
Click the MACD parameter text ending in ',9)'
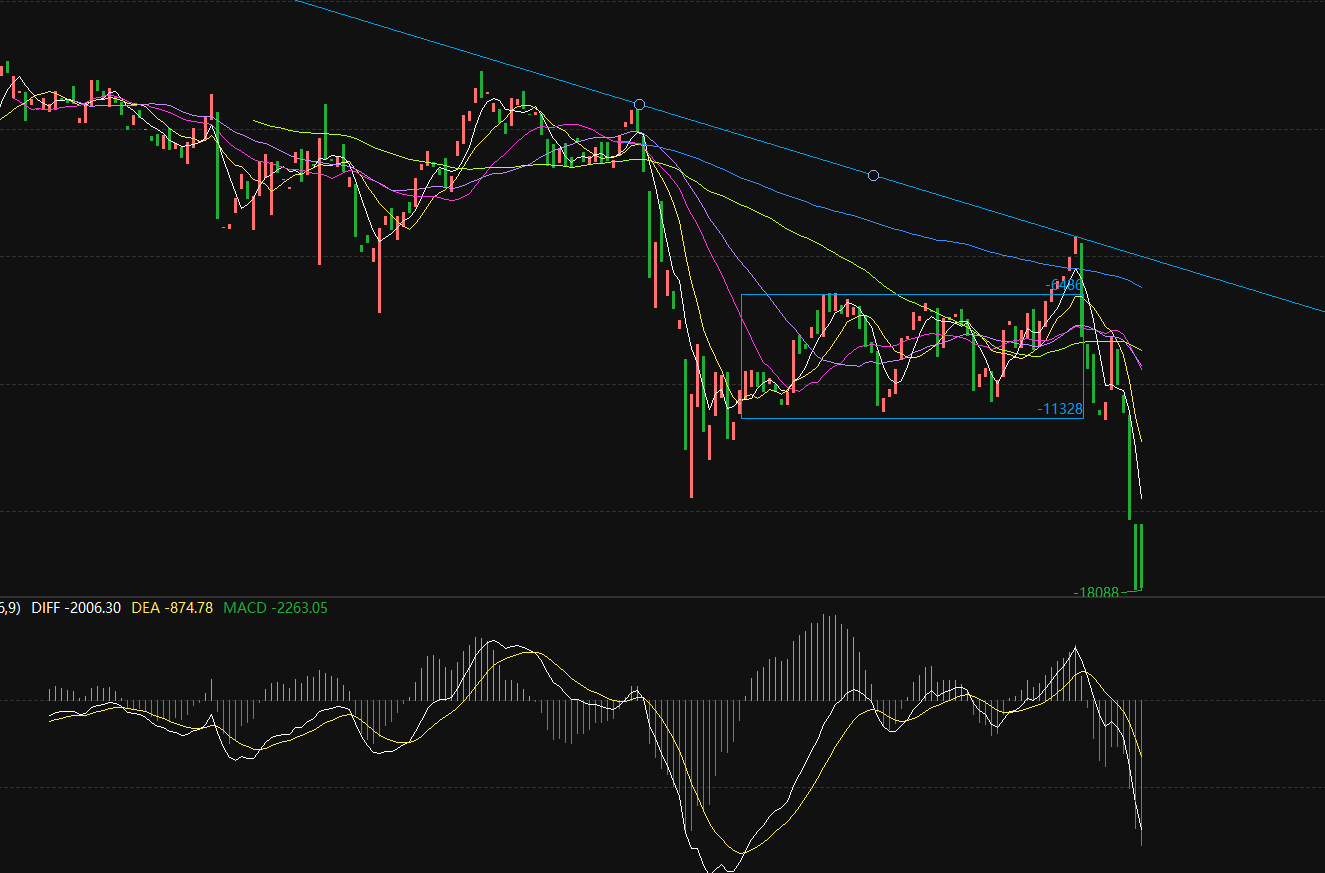[9, 607]
